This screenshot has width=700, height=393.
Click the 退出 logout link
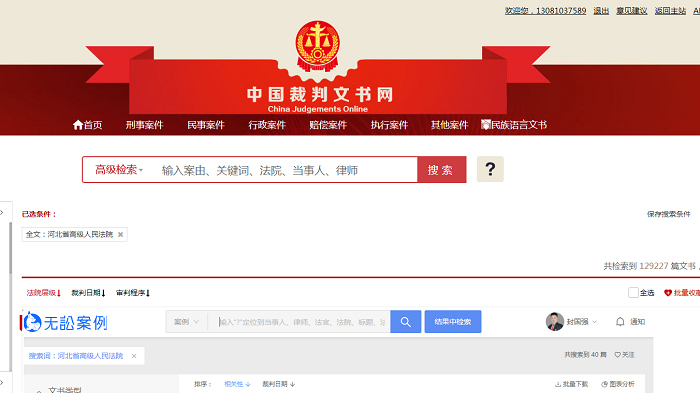tap(601, 11)
